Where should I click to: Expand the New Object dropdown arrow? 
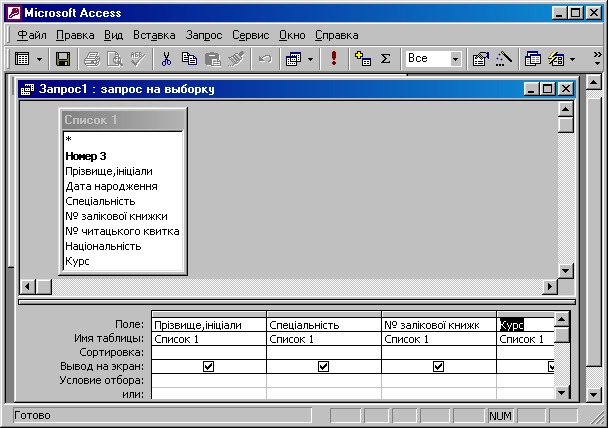click(572, 60)
